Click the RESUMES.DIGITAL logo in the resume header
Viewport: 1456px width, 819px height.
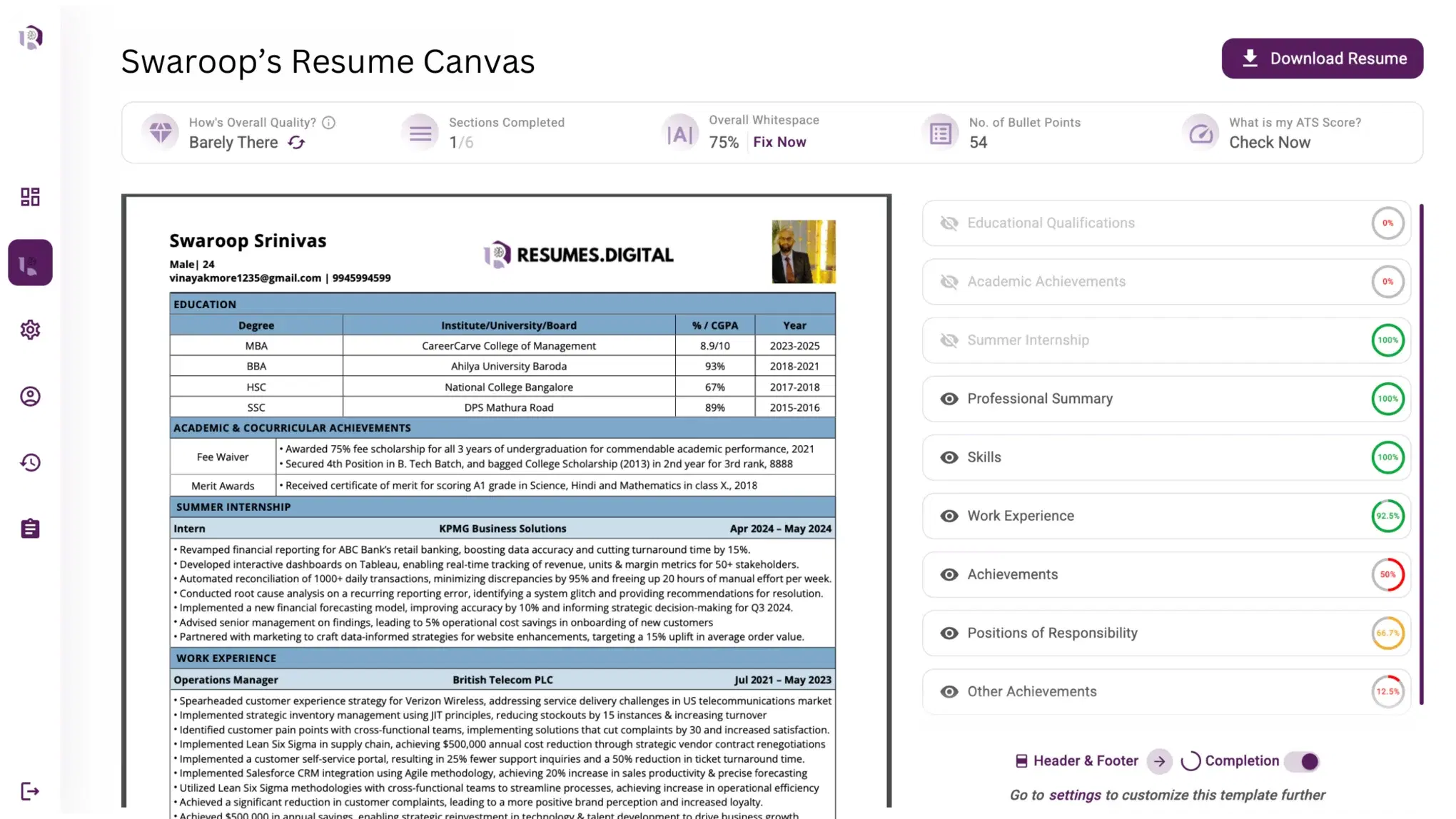tap(578, 255)
